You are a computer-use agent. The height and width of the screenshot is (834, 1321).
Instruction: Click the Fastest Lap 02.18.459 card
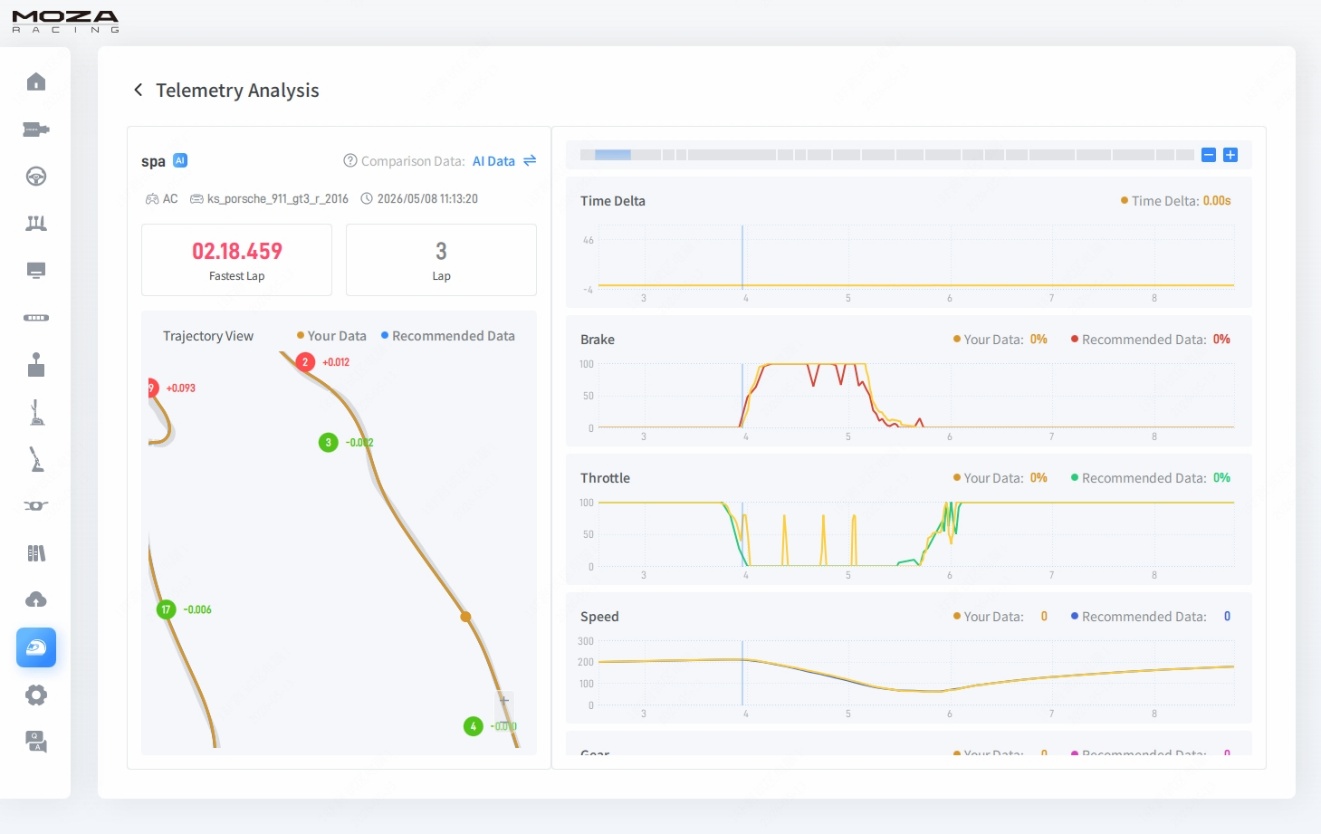pos(237,260)
